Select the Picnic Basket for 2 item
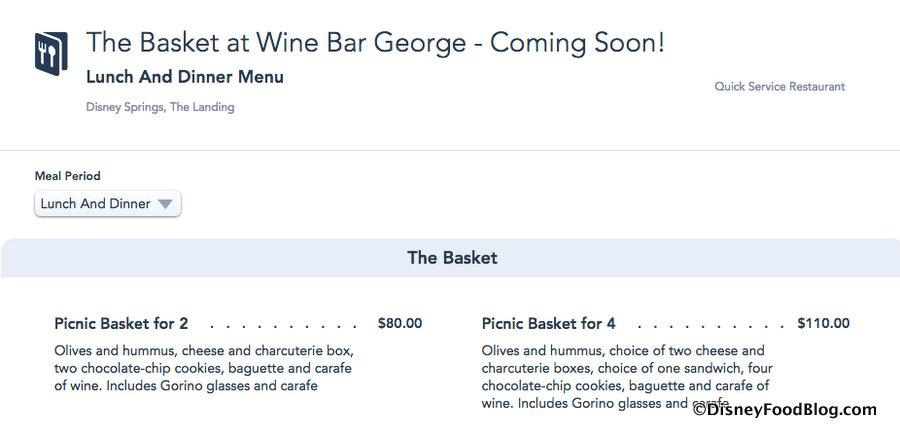This screenshot has height=437, width=900. point(121,323)
